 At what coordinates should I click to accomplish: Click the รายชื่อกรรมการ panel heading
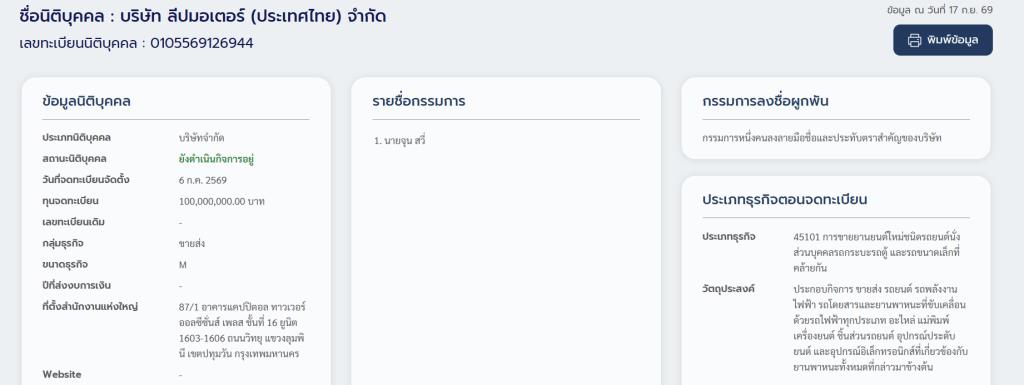pos(419,101)
